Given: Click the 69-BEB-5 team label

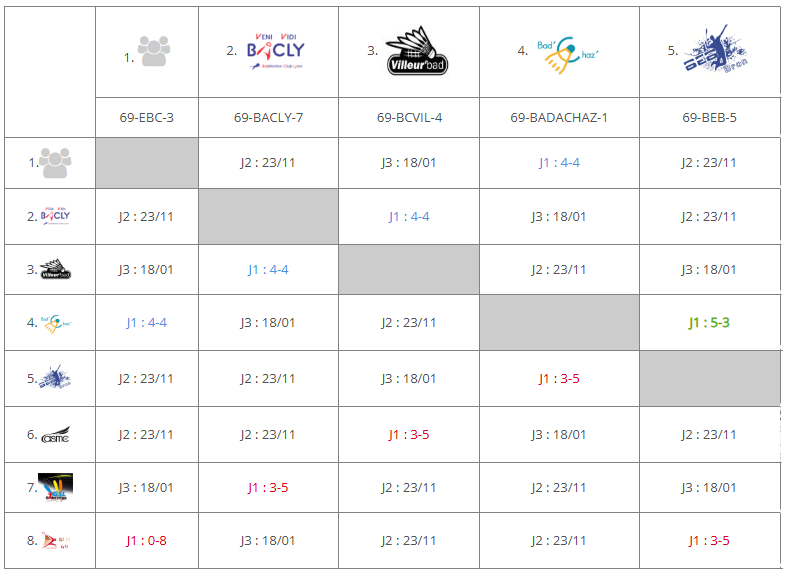Looking at the screenshot, I should pos(709,117).
